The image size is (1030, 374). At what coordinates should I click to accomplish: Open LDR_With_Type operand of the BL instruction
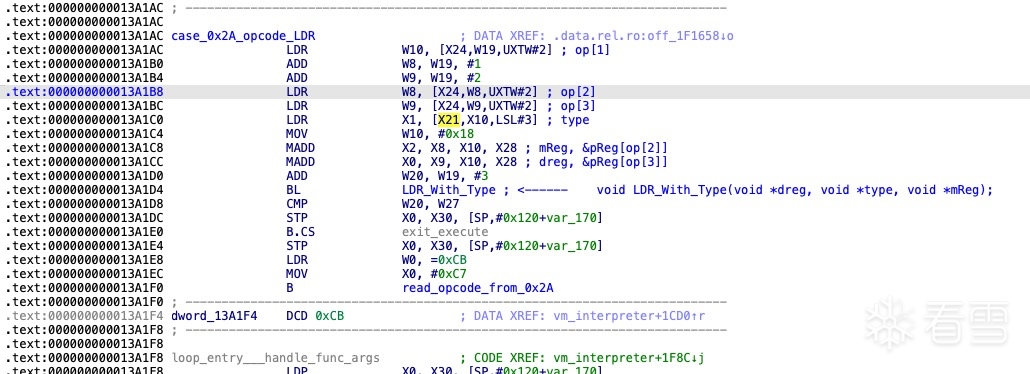[x=449, y=190]
